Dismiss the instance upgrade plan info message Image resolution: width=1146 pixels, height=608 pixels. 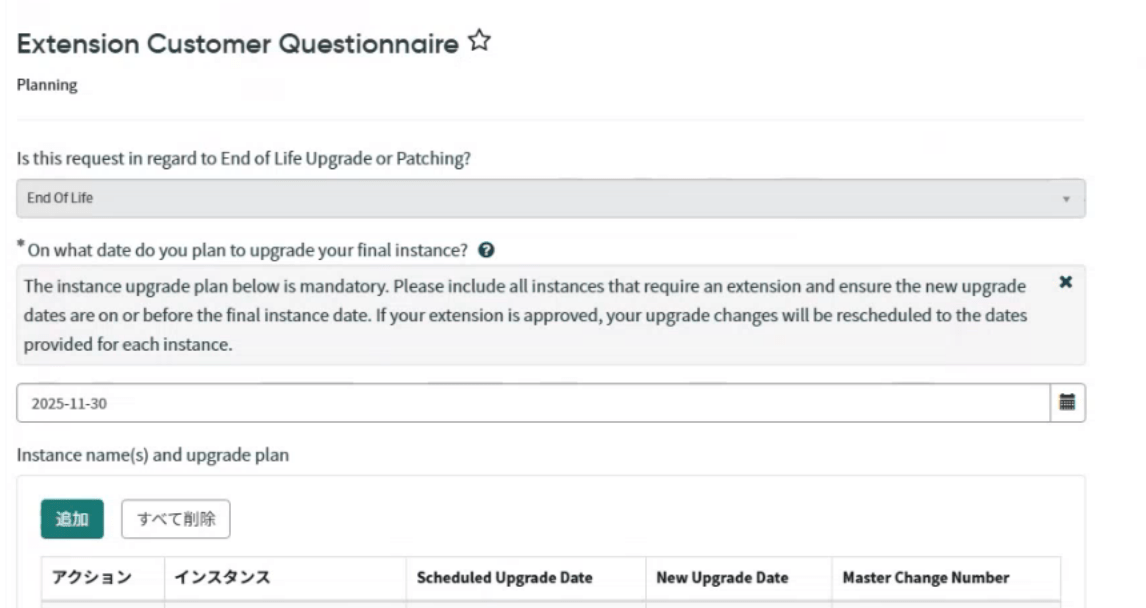coord(1066,283)
